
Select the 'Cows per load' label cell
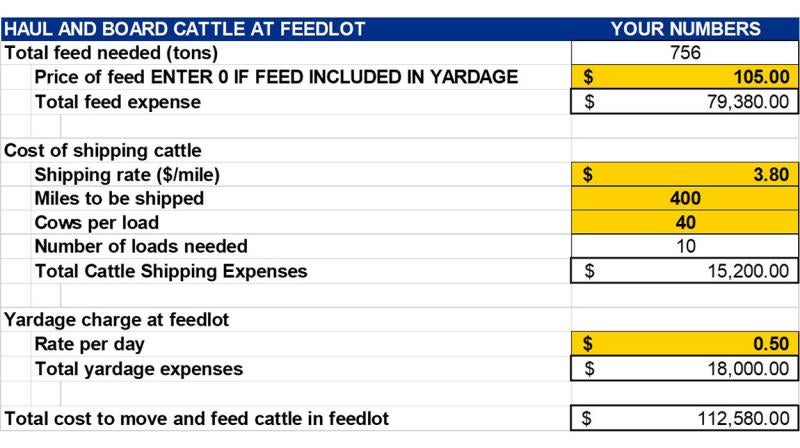coord(97,222)
